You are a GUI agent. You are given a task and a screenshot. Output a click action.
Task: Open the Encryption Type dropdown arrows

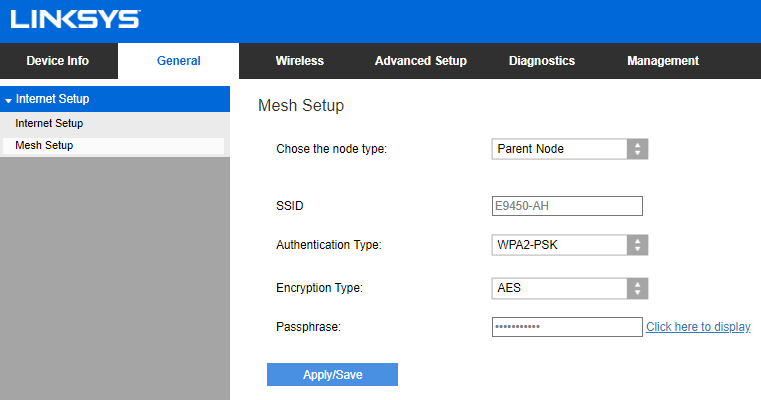[x=637, y=288]
